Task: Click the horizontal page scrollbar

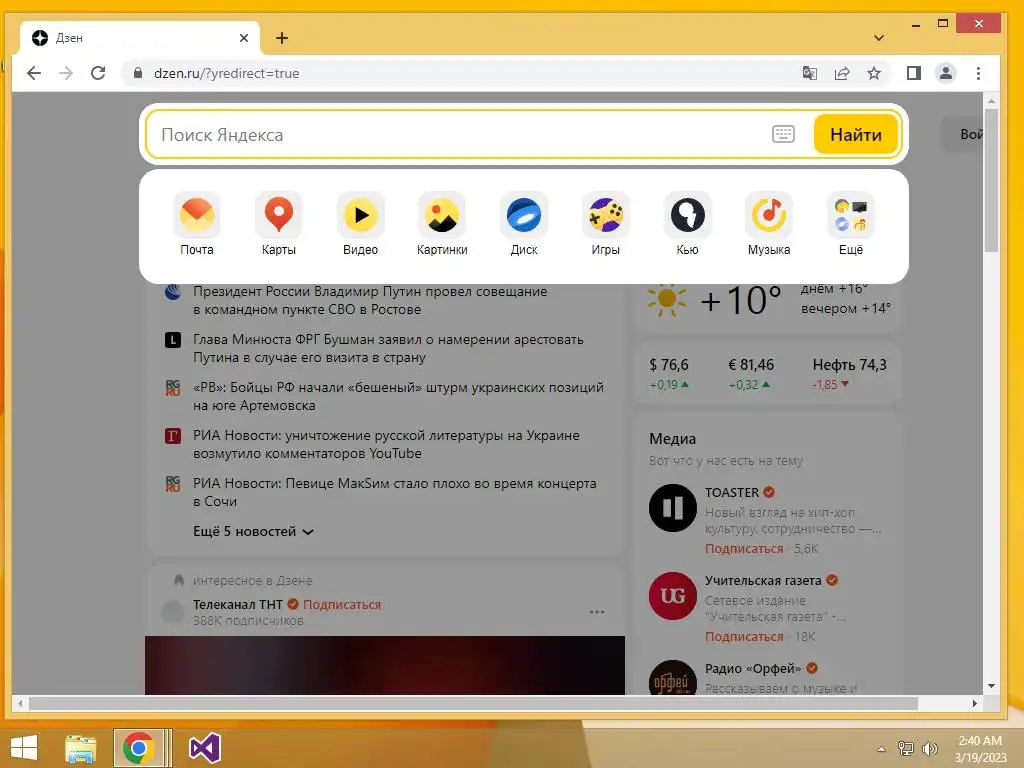Action: (x=473, y=703)
